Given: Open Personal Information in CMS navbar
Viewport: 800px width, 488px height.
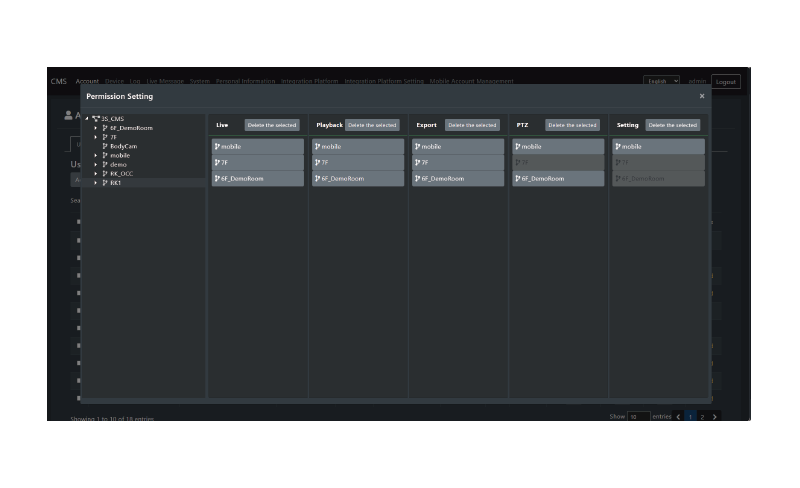Looking at the screenshot, I should pyautogui.click(x=245, y=81).
